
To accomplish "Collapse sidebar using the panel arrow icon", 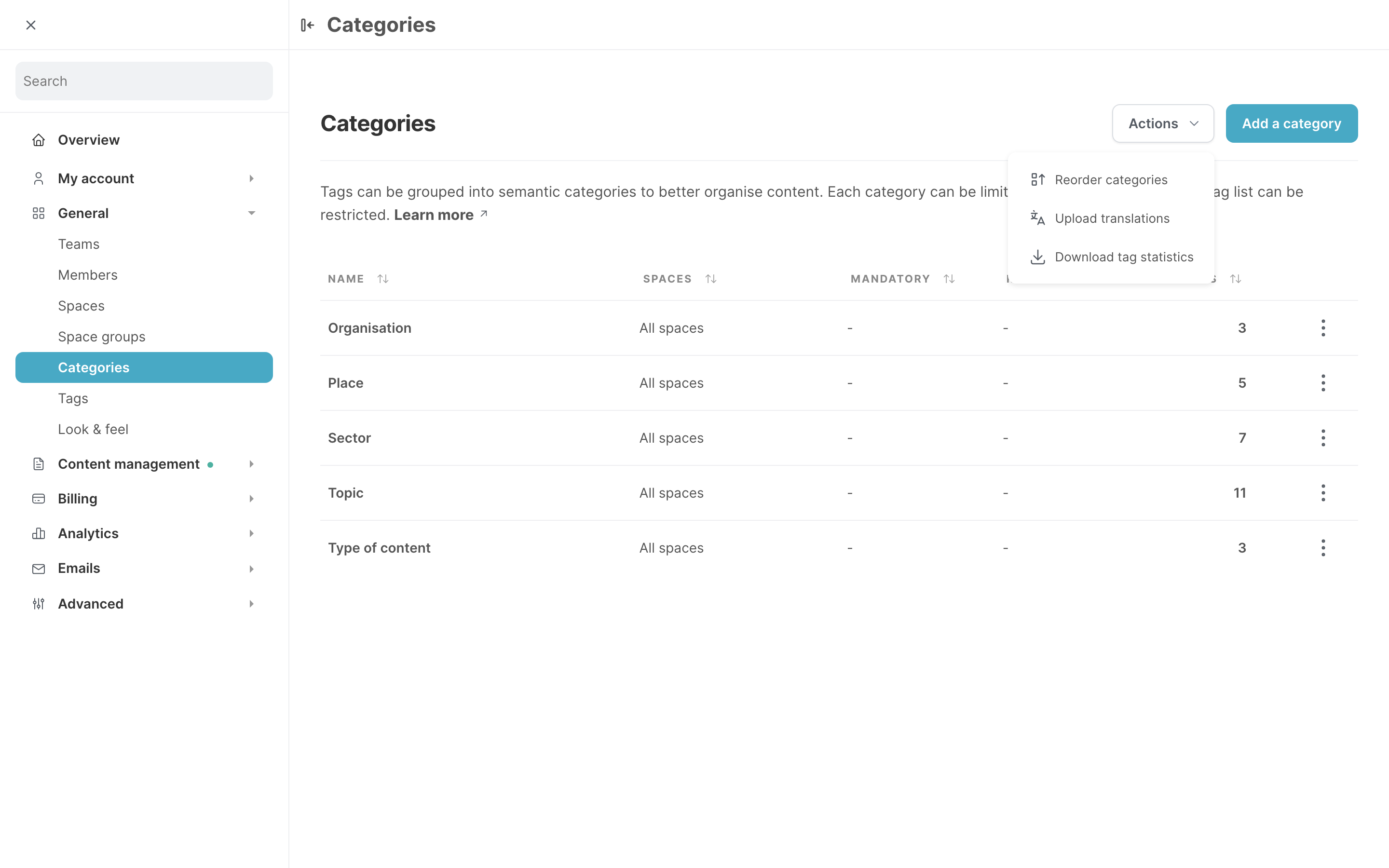I will (x=308, y=25).
